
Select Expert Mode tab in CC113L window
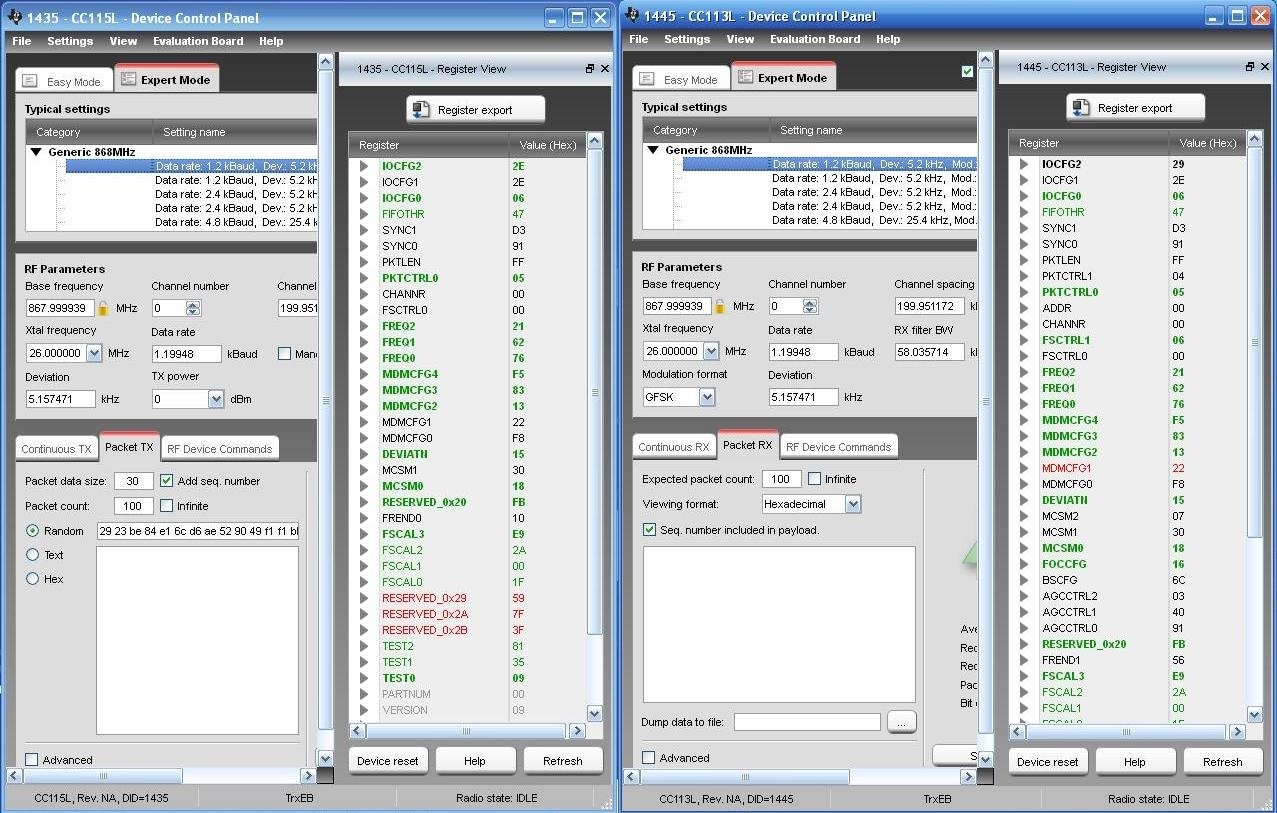point(783,77)
